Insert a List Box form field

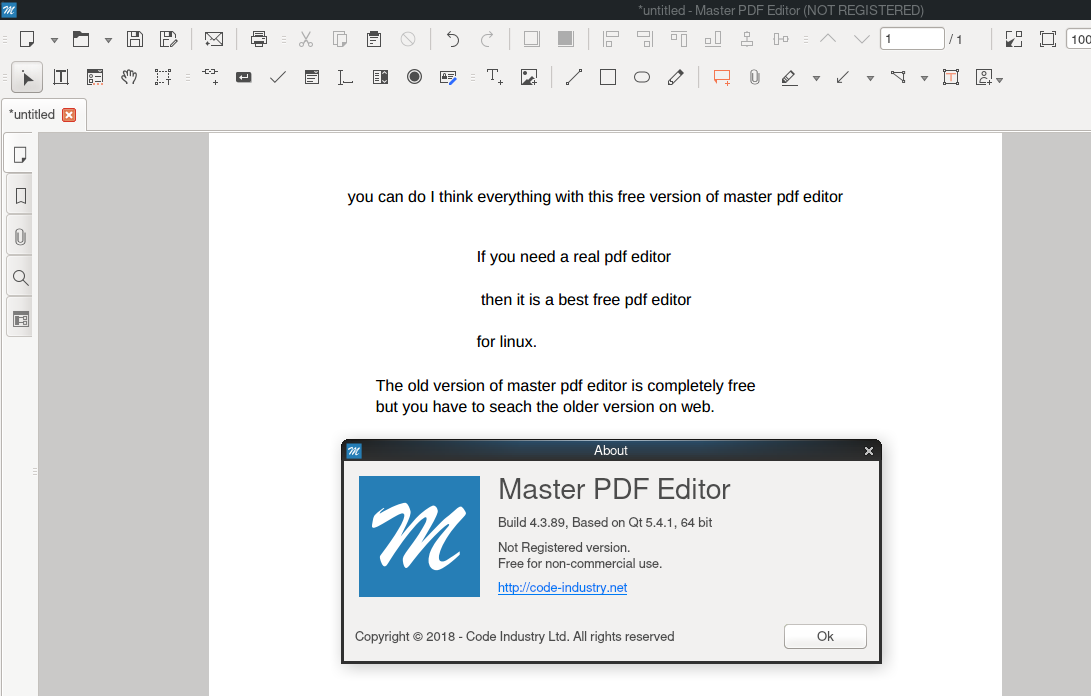point(380,77)
